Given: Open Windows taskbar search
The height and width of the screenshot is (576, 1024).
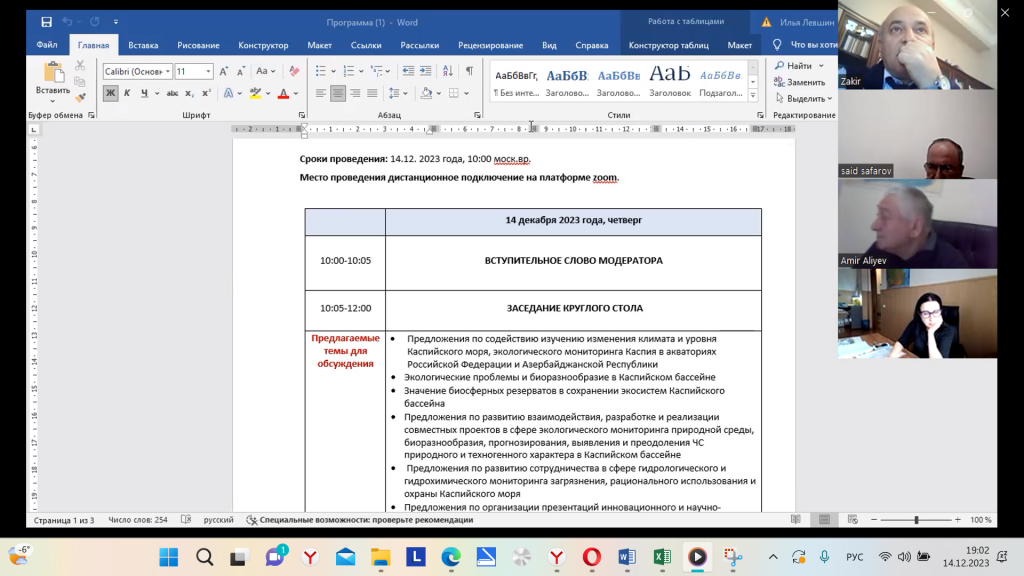Looking at the screenshot, I should coord(204,557).
